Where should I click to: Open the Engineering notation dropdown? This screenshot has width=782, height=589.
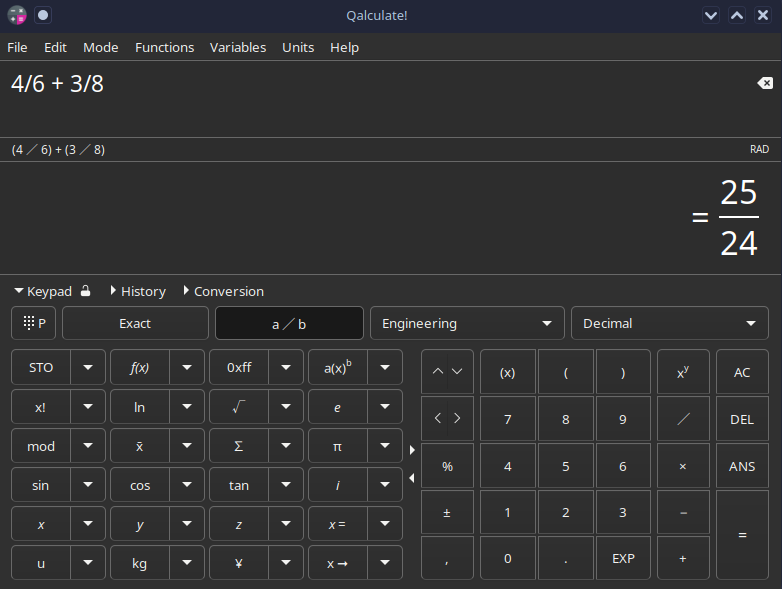466,323
